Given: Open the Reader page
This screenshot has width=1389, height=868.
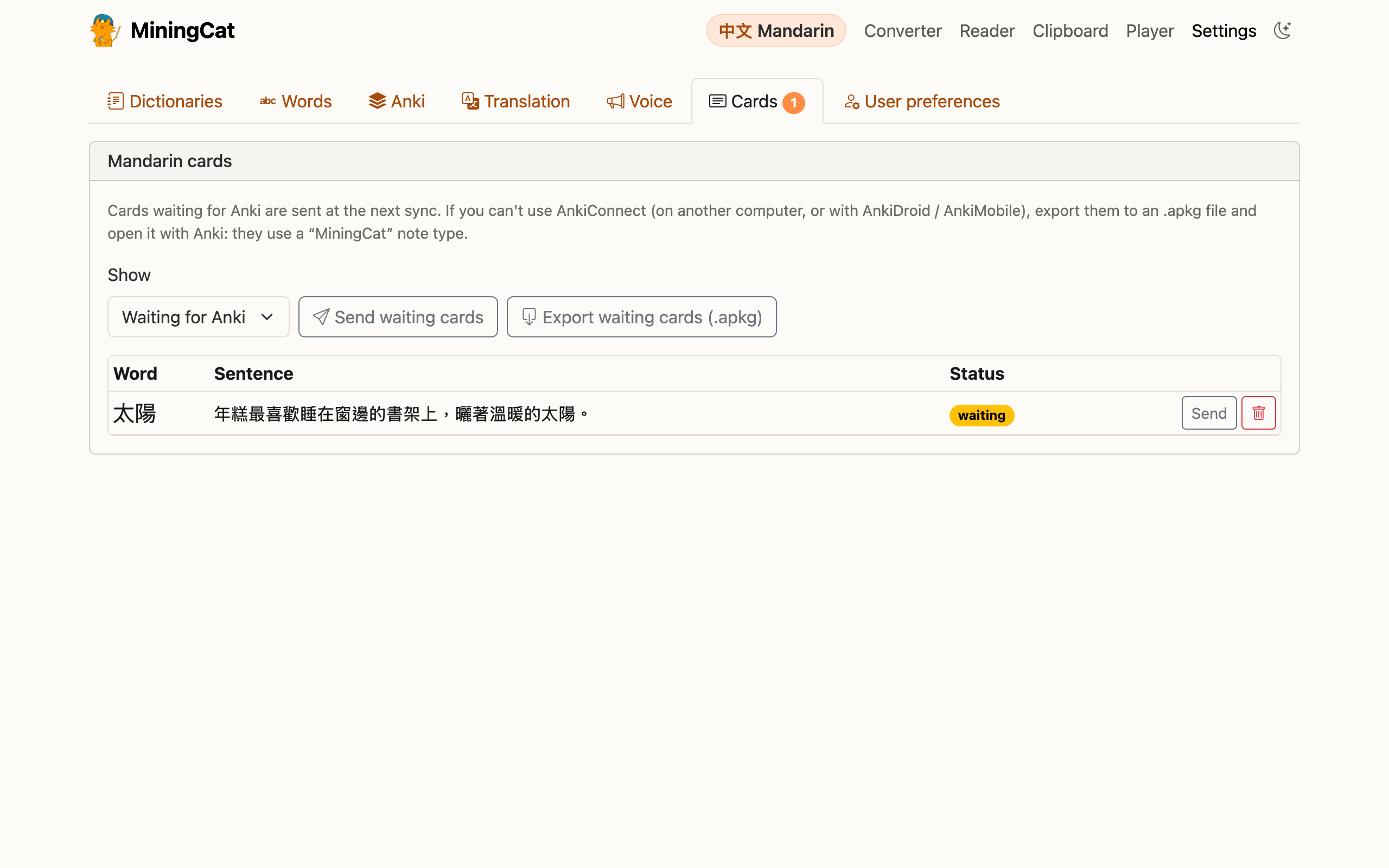Looking at the screenshot, I should (x=986, y=31).
